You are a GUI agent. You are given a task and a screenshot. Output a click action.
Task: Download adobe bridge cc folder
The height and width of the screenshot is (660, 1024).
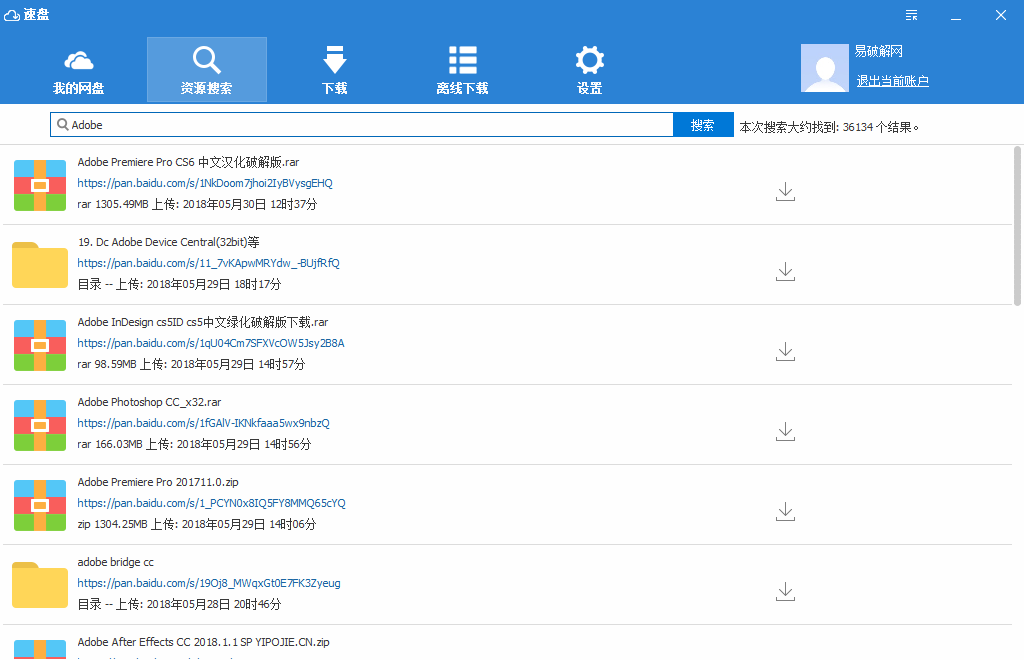pos(785,591)
